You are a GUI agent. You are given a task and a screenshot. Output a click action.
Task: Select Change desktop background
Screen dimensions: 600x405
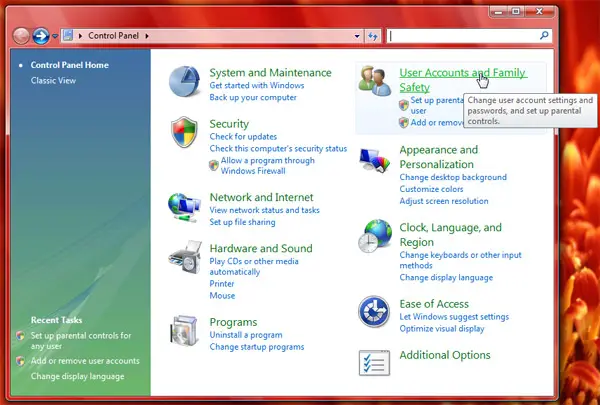(453, 177)
